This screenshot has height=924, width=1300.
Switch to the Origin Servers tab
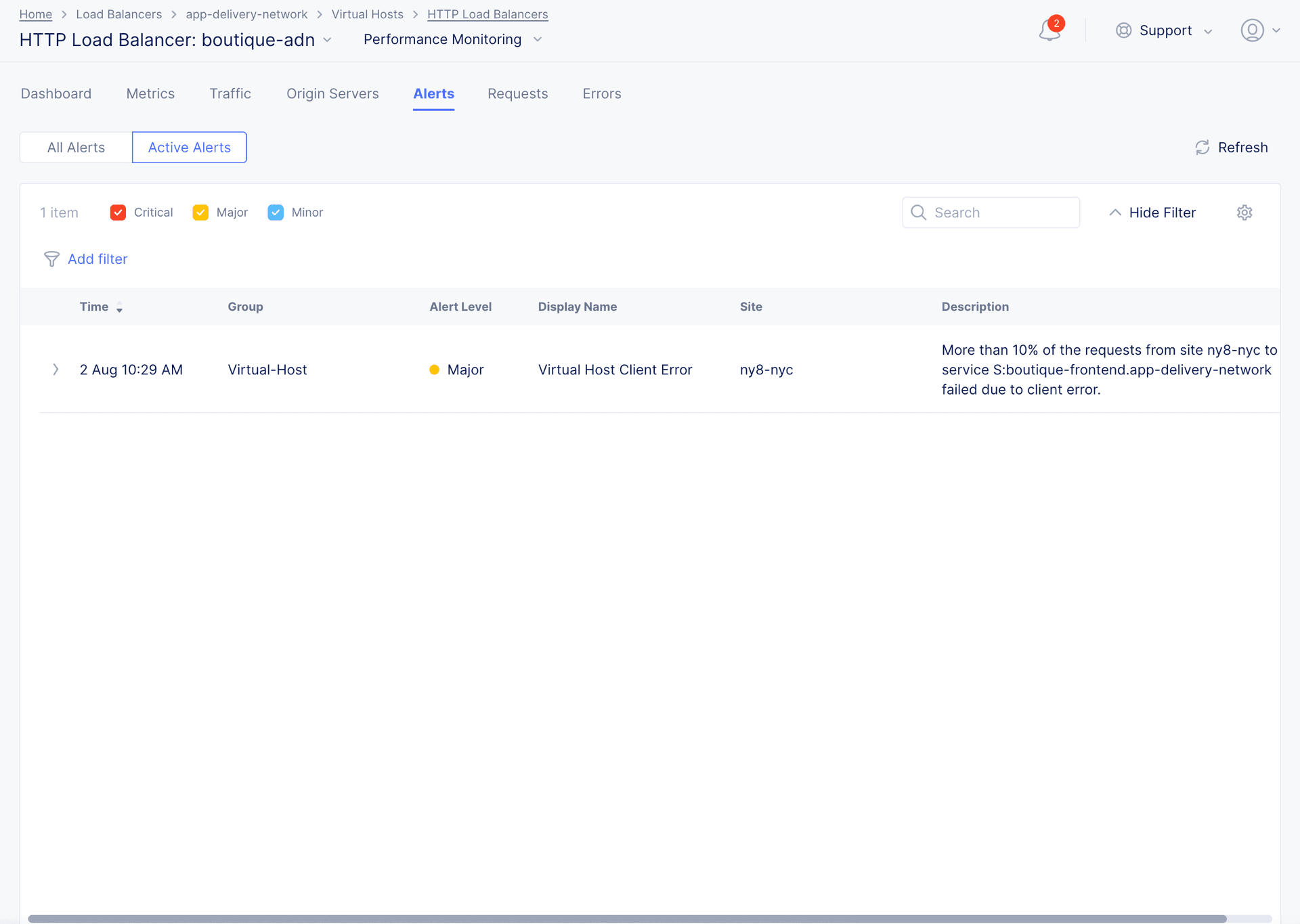(332, 93)
